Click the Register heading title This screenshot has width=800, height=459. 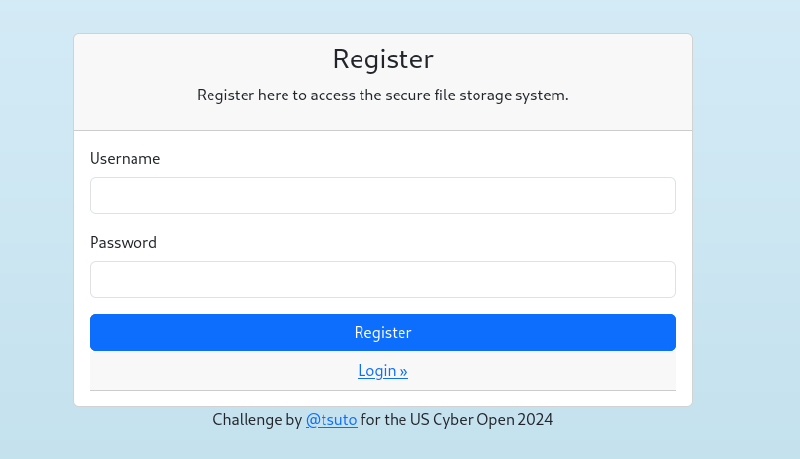(382, 59)
